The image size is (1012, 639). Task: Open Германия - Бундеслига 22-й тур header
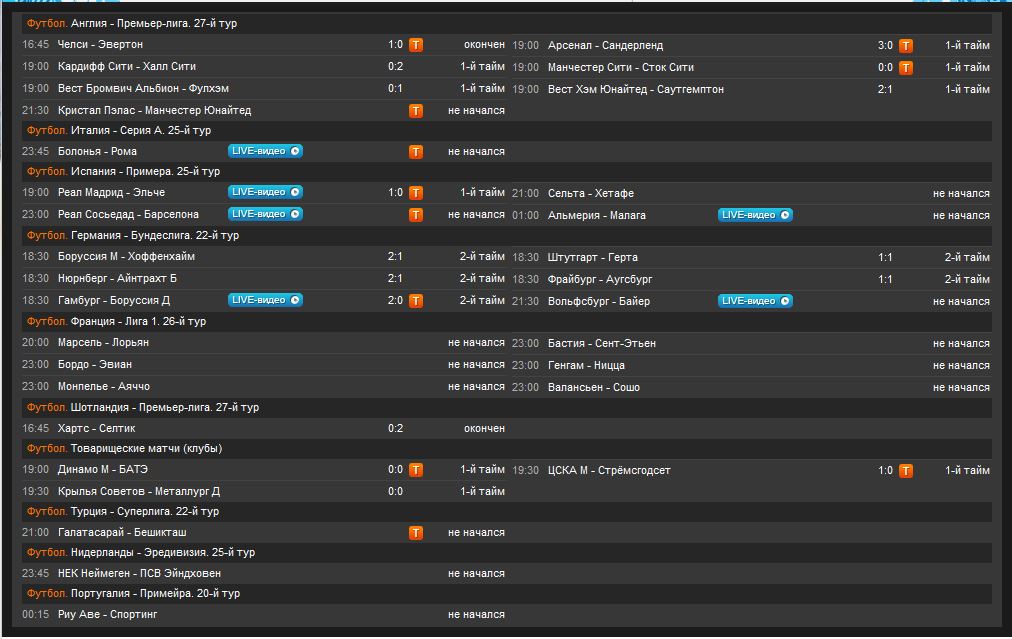tap(155, 235)
